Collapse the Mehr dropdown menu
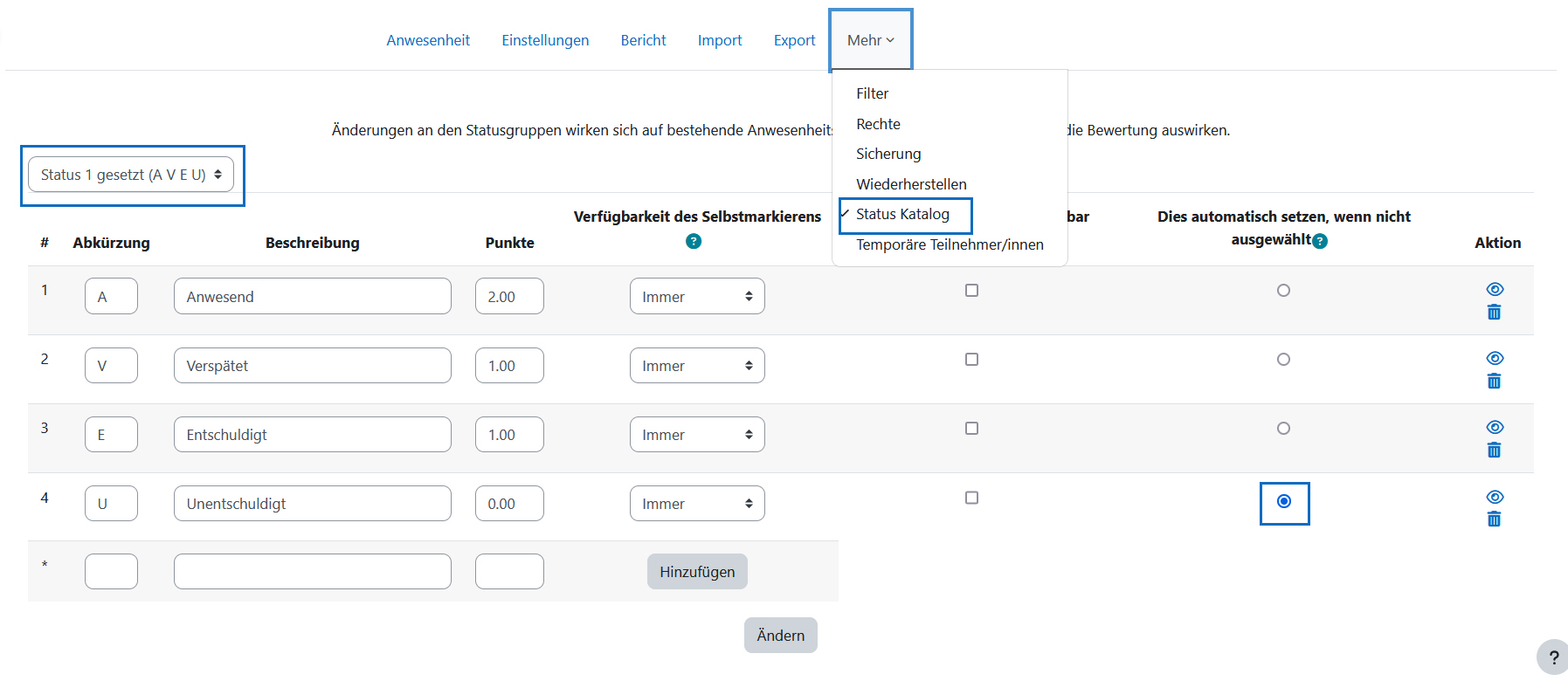This screenshot has width=1568, height=681. (871, 40)
